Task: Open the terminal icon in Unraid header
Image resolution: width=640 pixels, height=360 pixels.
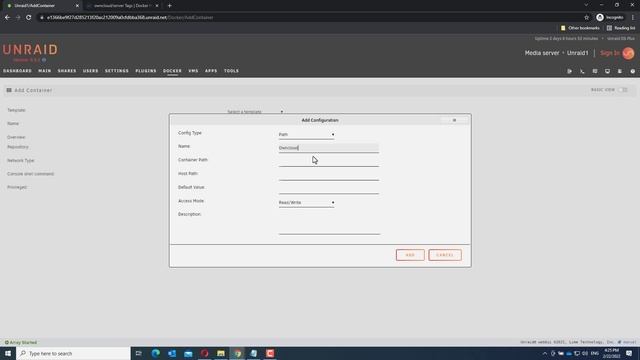Action: click(582, 71)
